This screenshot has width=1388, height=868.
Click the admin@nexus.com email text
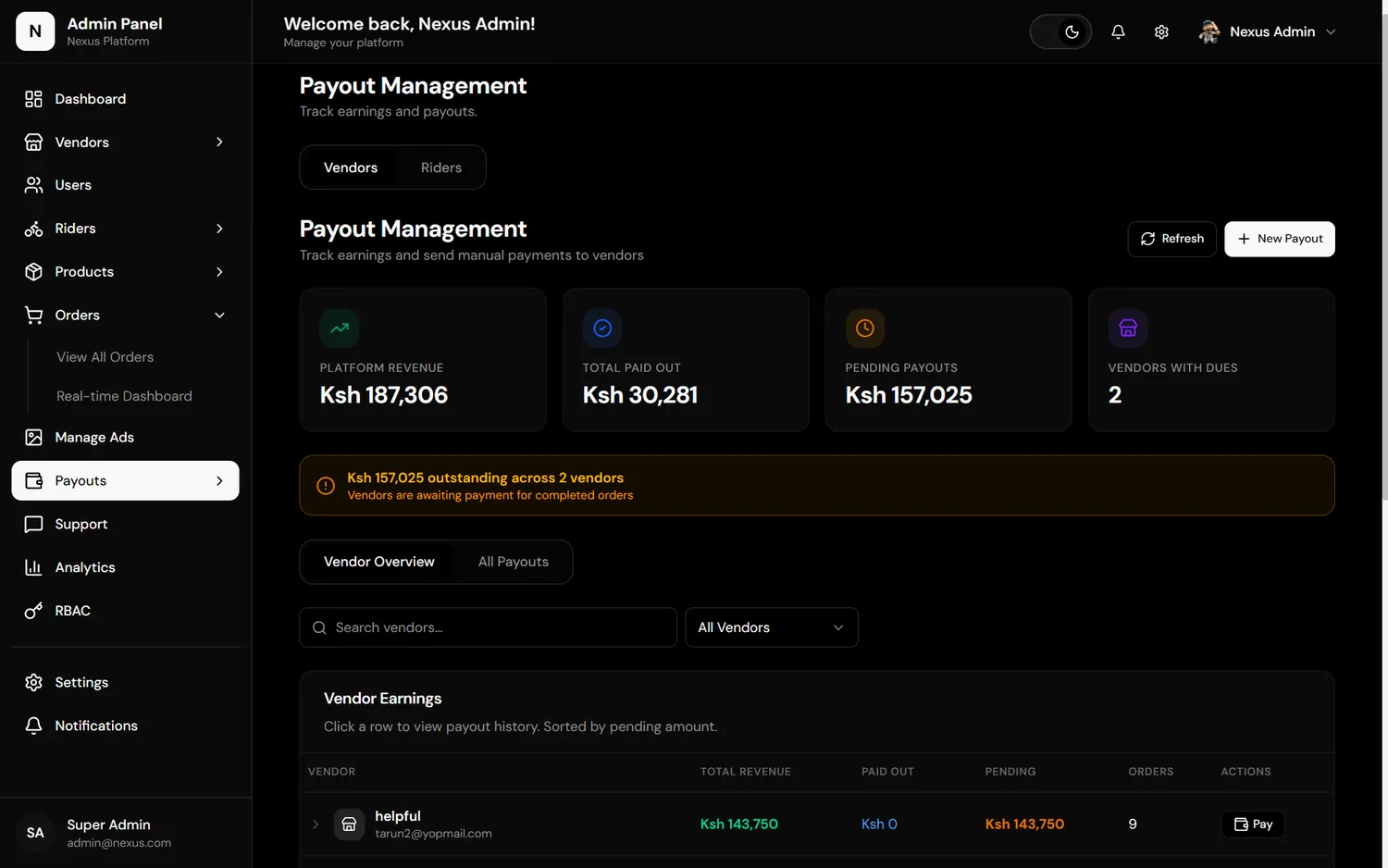118,843
